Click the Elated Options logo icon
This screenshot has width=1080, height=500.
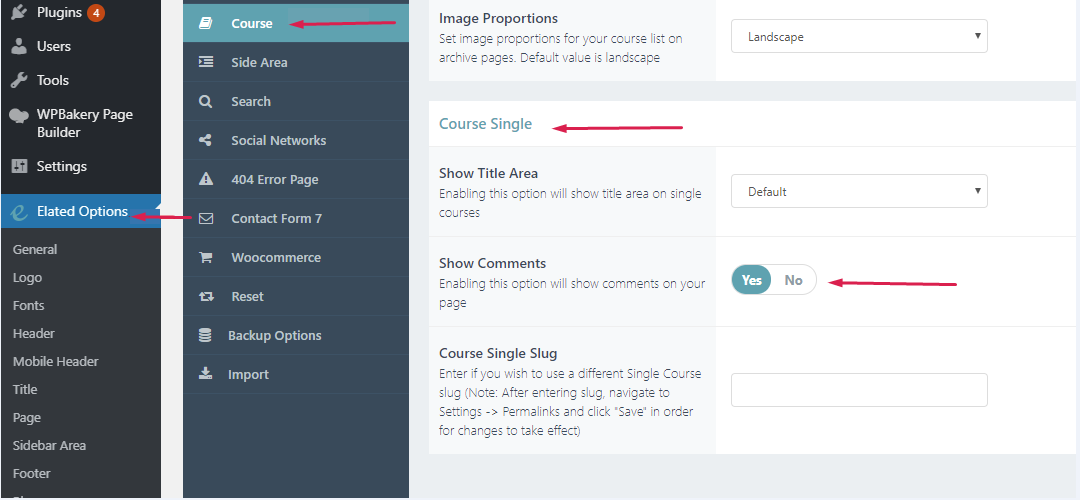tap(19, 213)
